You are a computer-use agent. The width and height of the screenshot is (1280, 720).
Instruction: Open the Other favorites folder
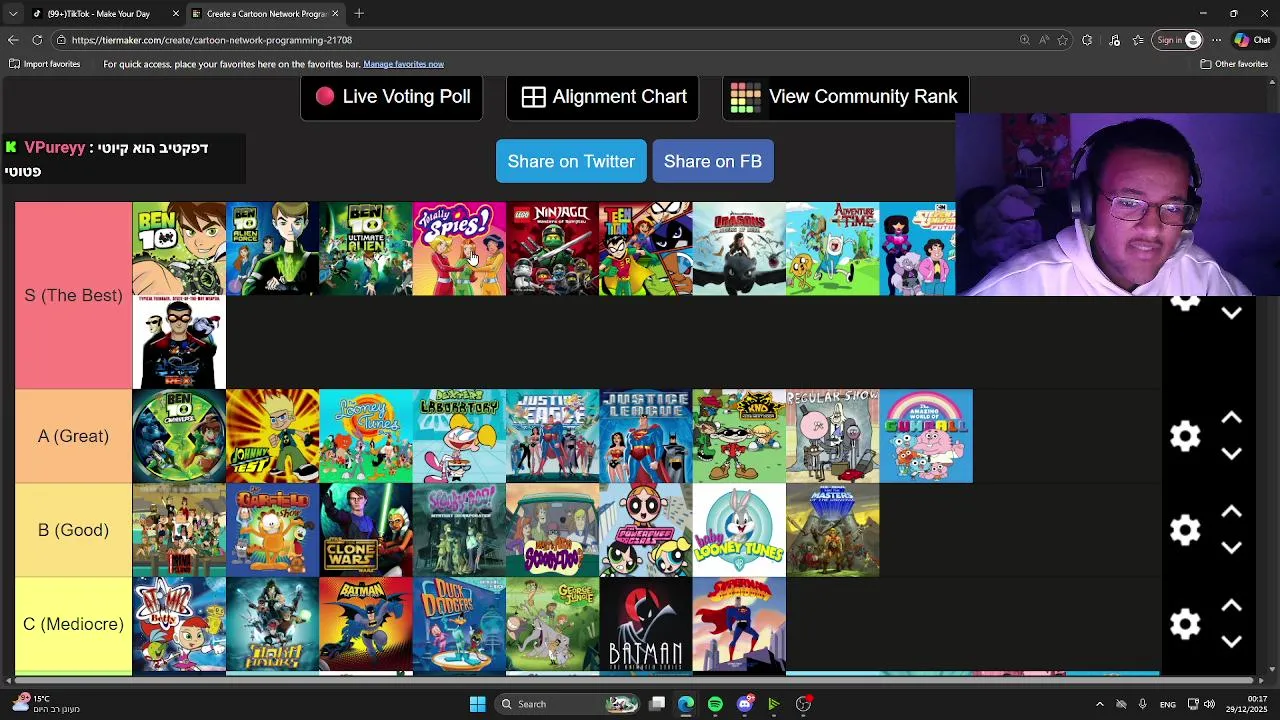pos(1234,64)
